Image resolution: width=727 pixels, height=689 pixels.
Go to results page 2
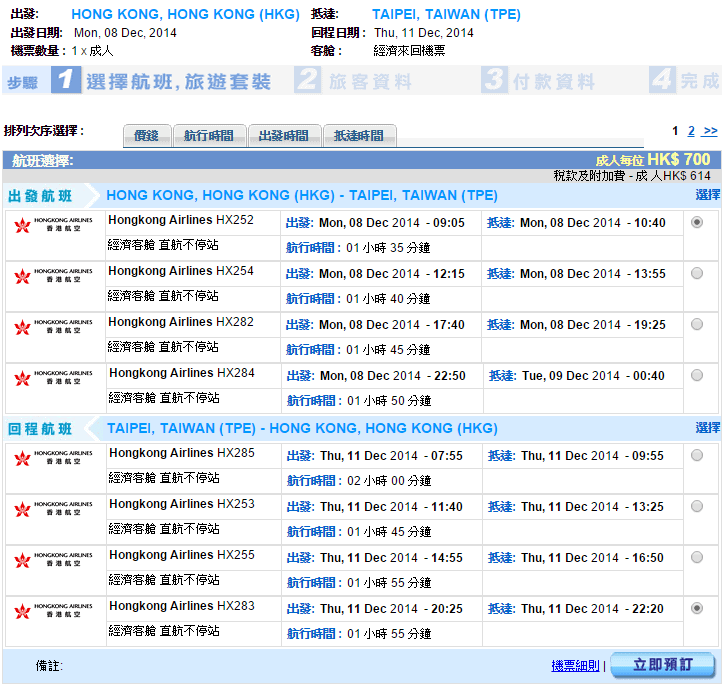[x=691, y=131]
